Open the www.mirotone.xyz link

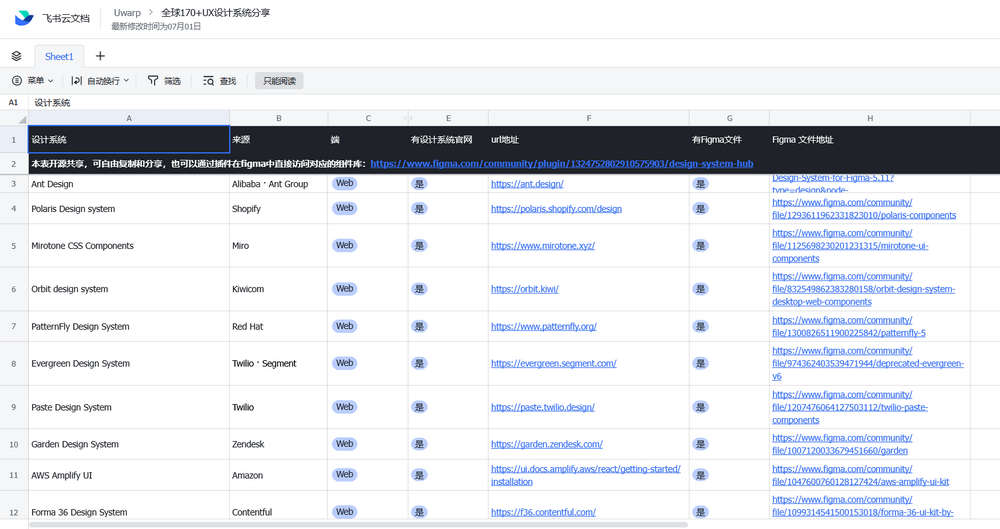[543, 246]
